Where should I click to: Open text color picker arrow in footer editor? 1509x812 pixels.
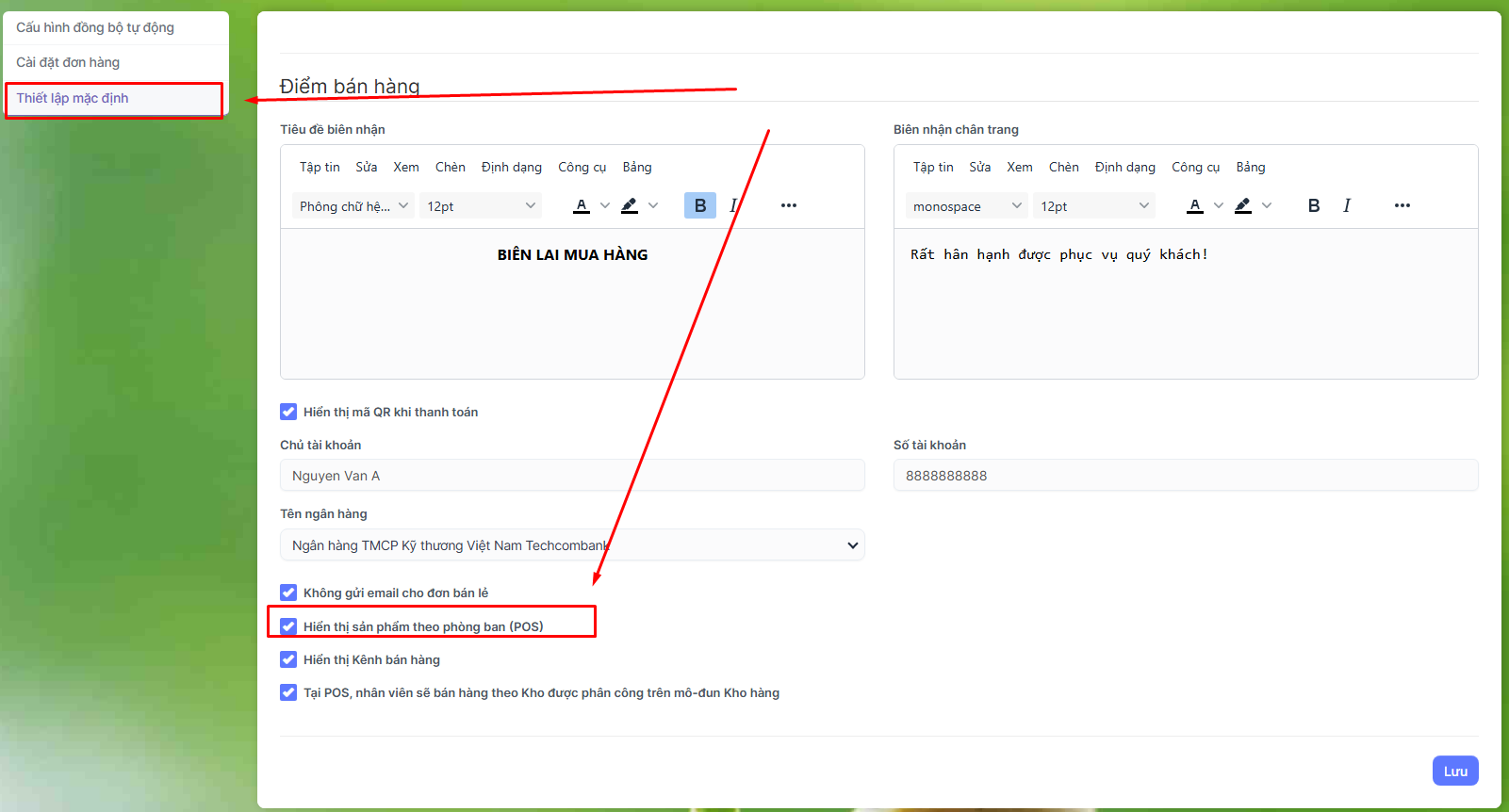point(1219,205)
